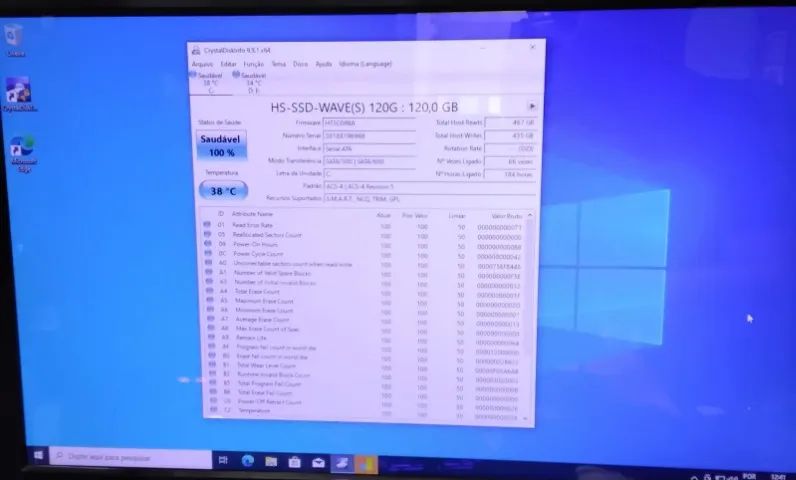Open Mail app from the taskbar
Viewport: 796px width, 480px height.
[x=318, y=462]
